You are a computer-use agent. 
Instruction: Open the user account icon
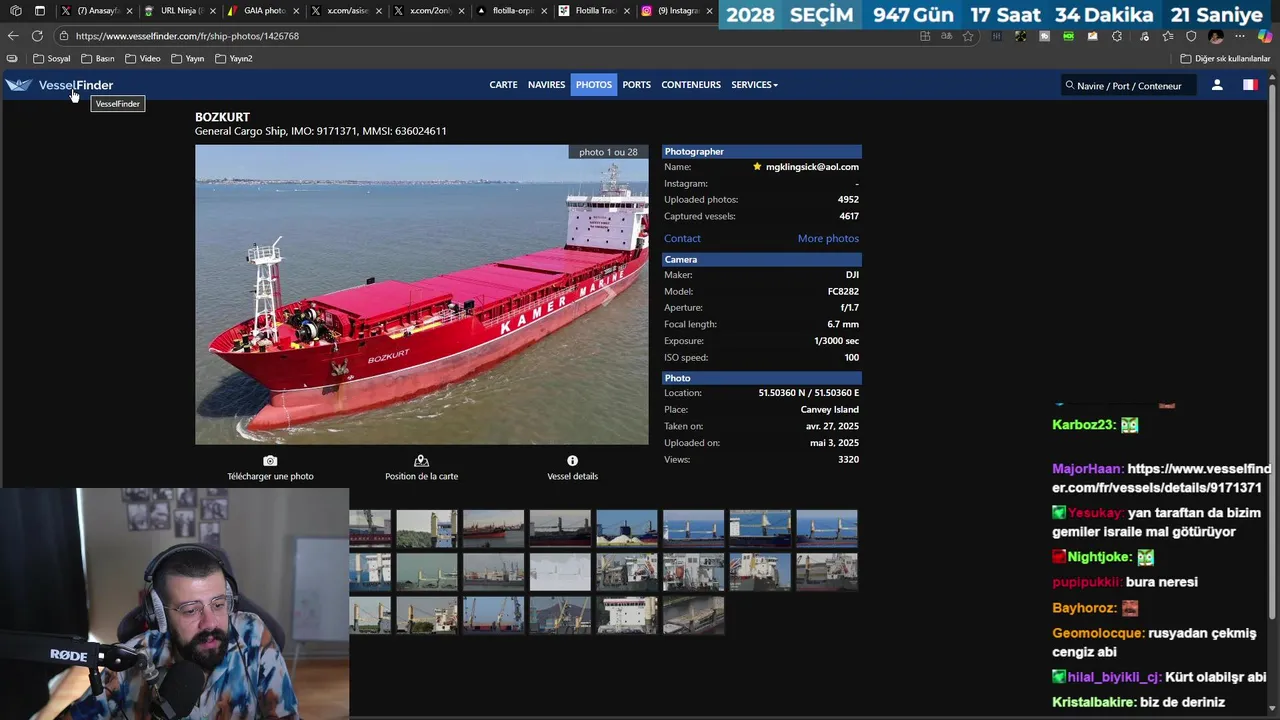click(x=1217, y=85)
